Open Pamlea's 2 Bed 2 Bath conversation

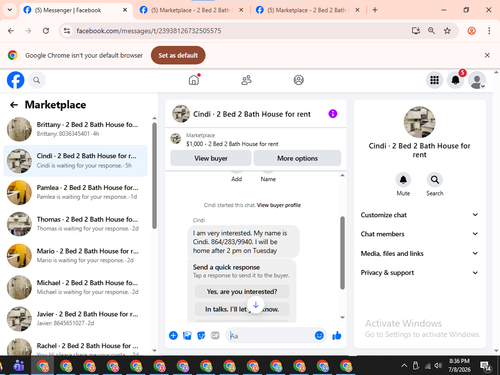[x=76, y=192]
